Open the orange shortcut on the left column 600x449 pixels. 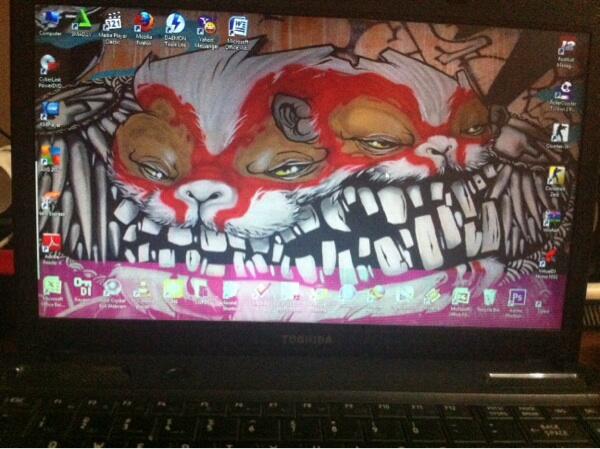coord(51,204)
